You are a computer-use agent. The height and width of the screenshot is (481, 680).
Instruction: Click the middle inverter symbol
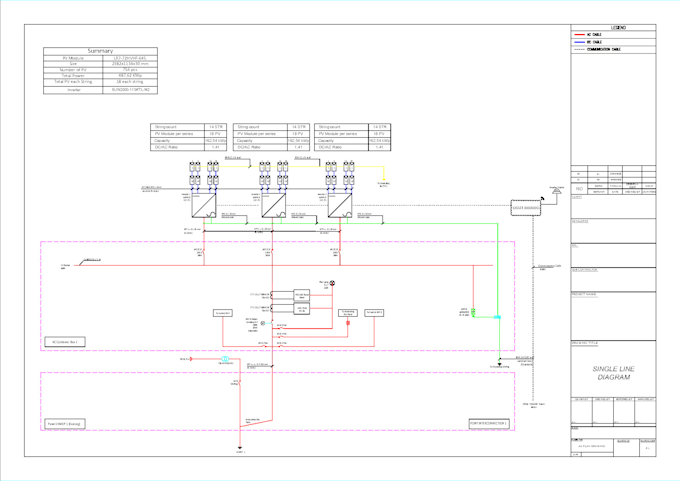pos(274,206)
